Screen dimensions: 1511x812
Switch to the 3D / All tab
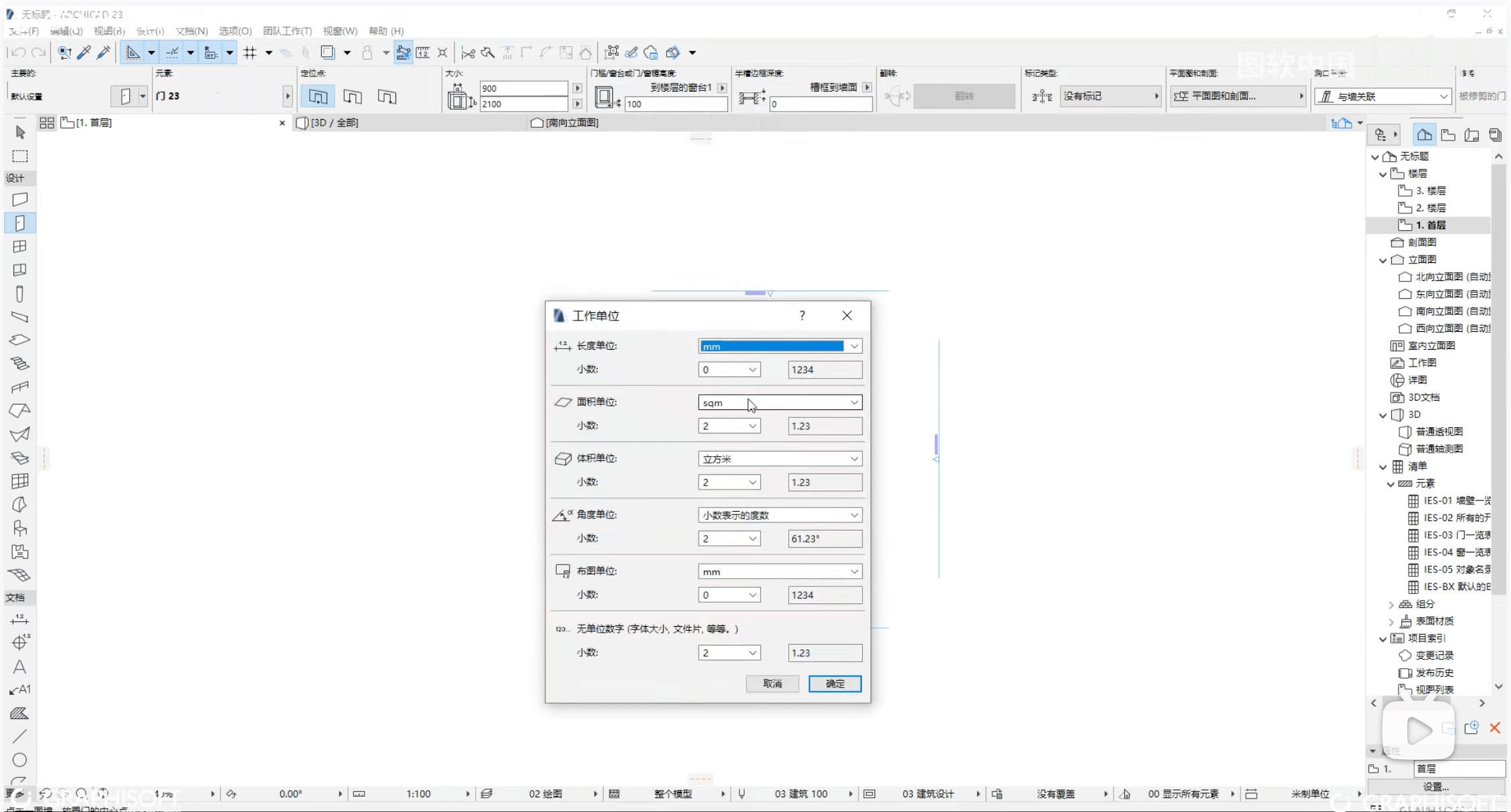335,122
